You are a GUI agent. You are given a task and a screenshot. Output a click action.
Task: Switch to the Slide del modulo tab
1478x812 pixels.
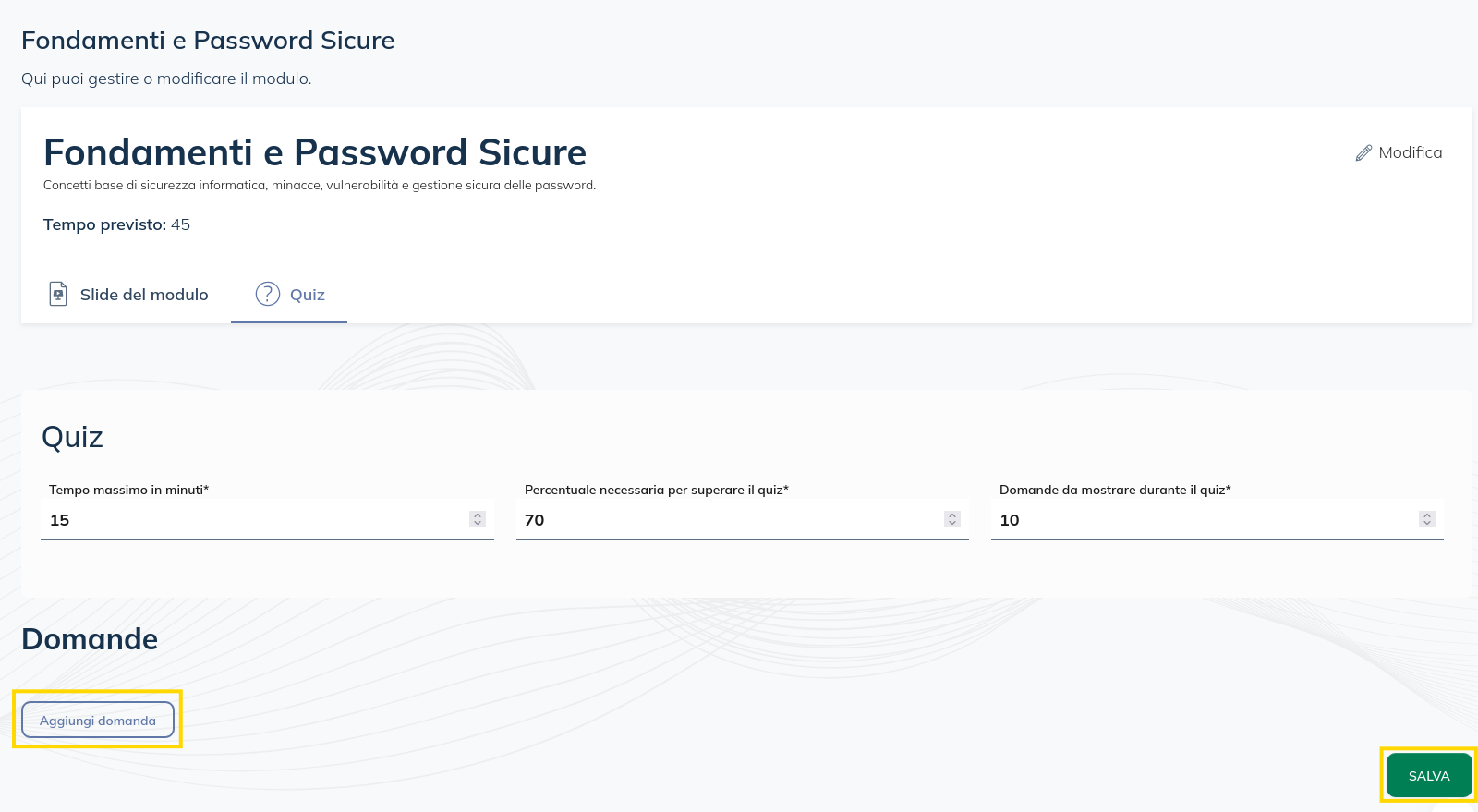click(143, 294)
